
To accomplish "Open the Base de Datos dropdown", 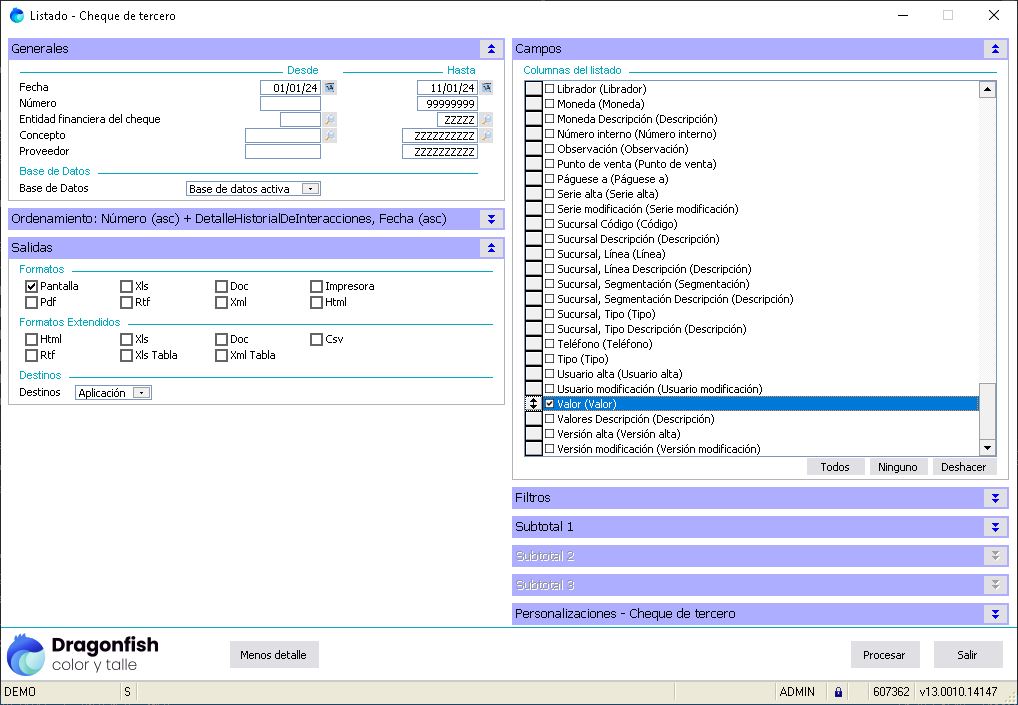I will 311,189.
